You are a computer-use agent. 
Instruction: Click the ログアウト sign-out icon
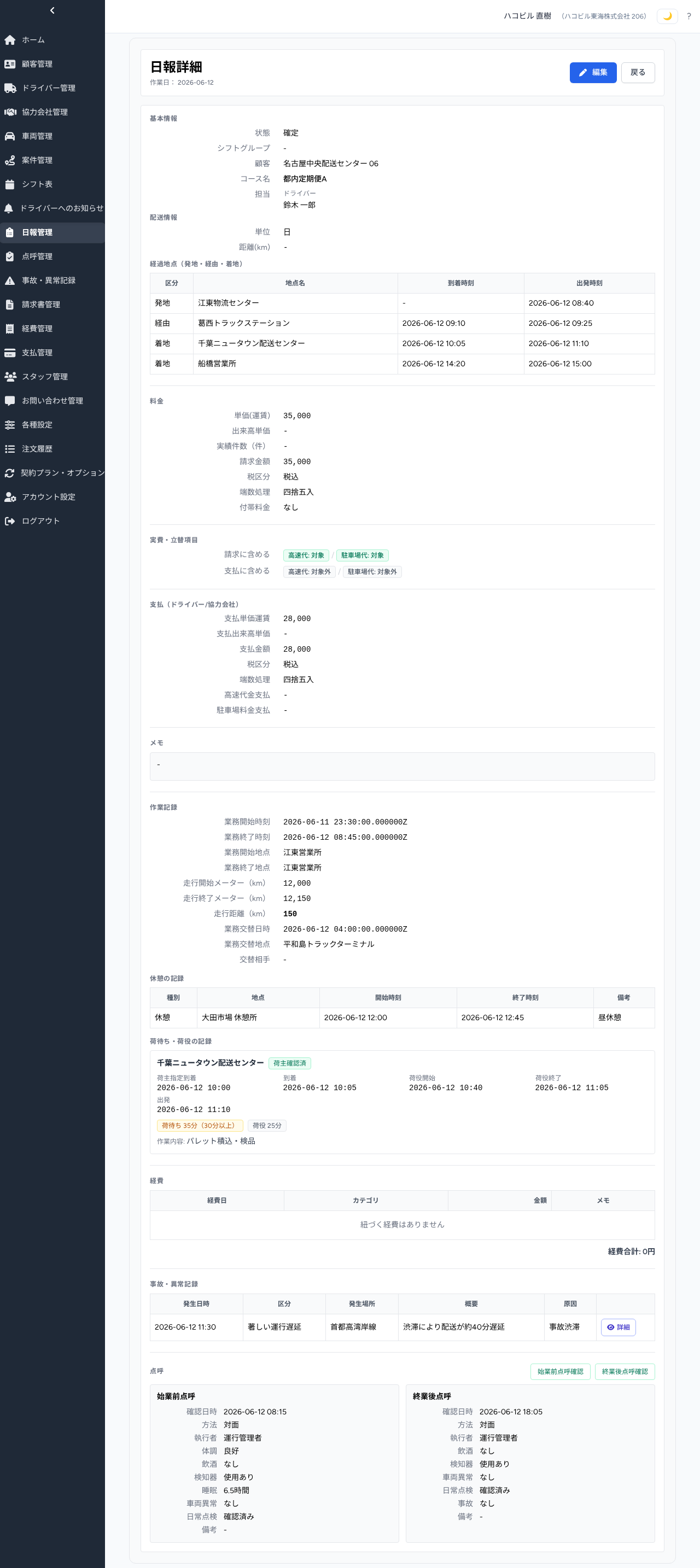[x=10, y=521]
